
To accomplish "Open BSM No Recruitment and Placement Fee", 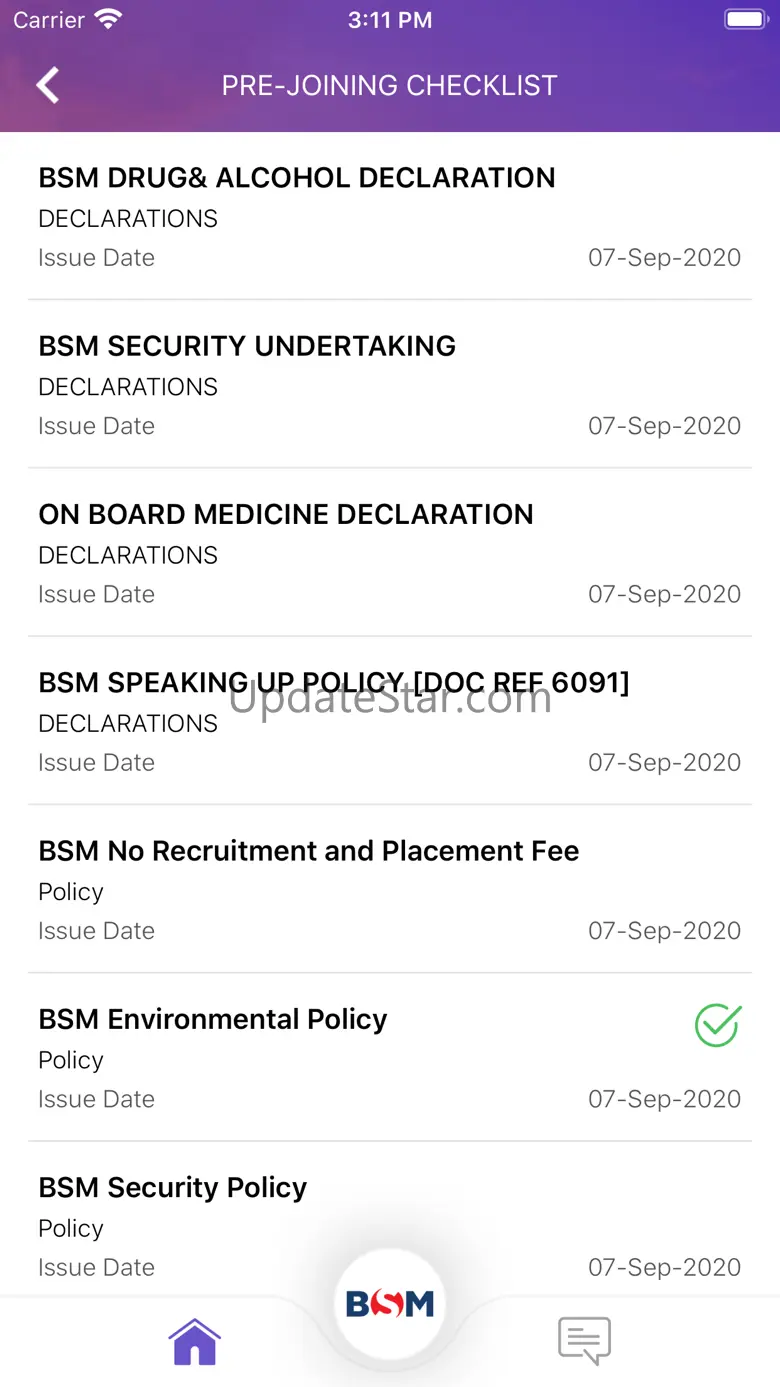I will [x=309, y=851].
